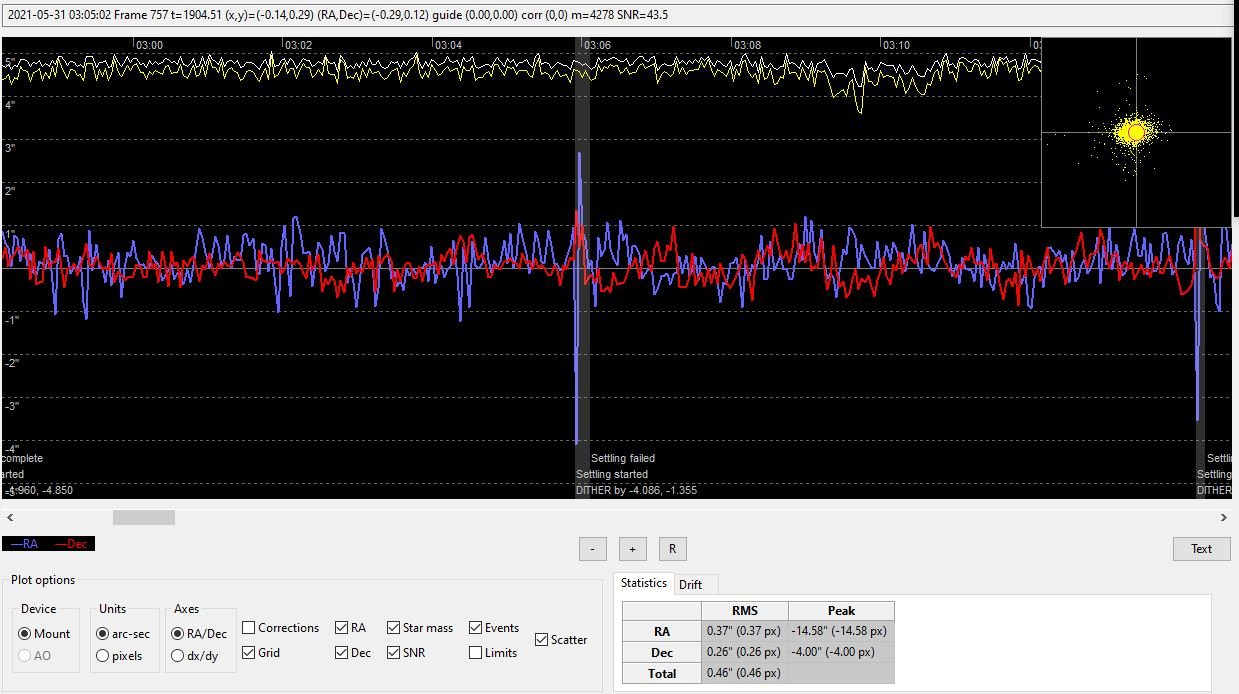This screenshot has width=1239, height=694.
Task: Switch to the Drift tab
Action: (x=690, y=584)
